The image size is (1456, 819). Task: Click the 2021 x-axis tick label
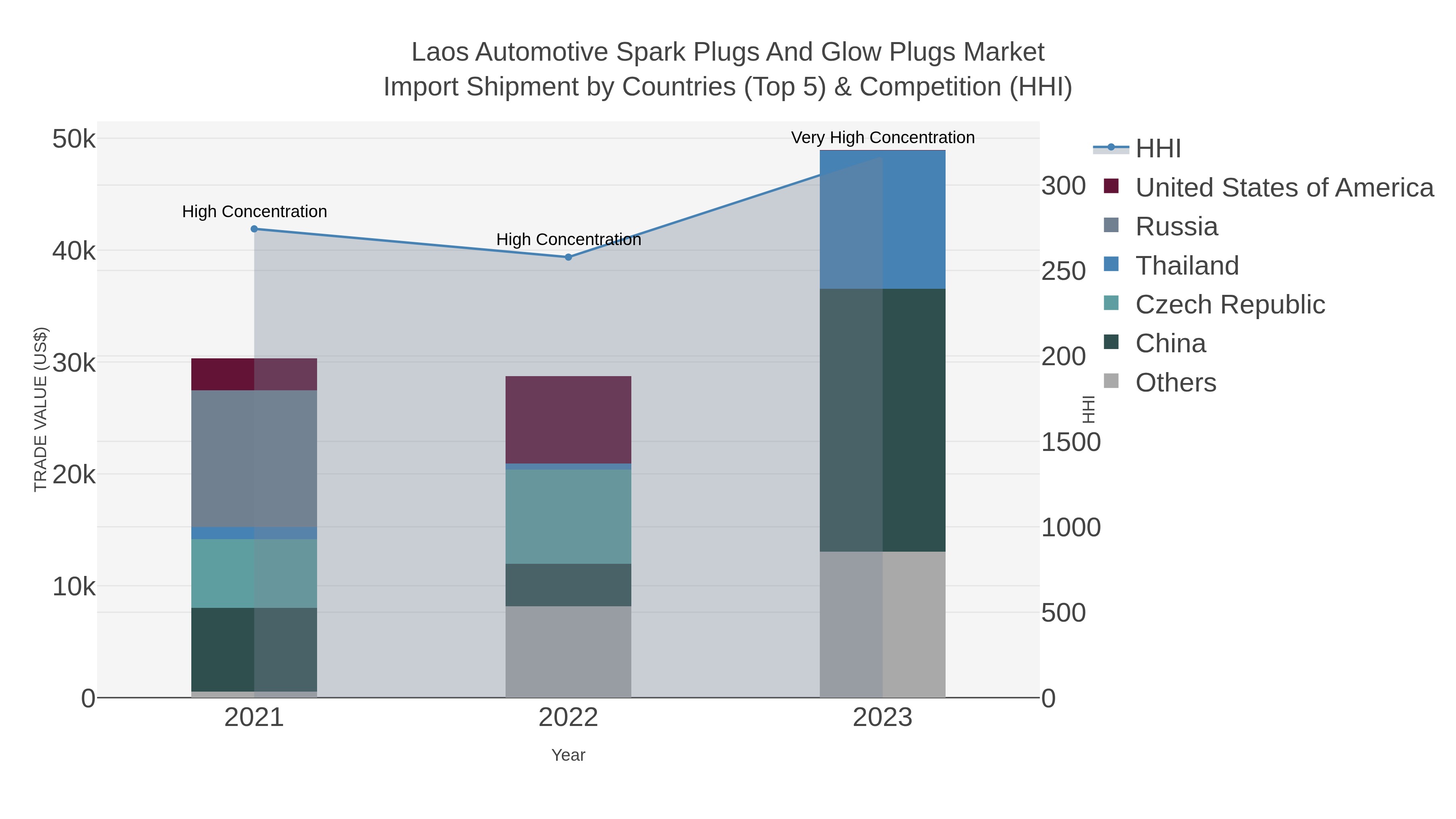pyautogui.click(x=254, y=718)
